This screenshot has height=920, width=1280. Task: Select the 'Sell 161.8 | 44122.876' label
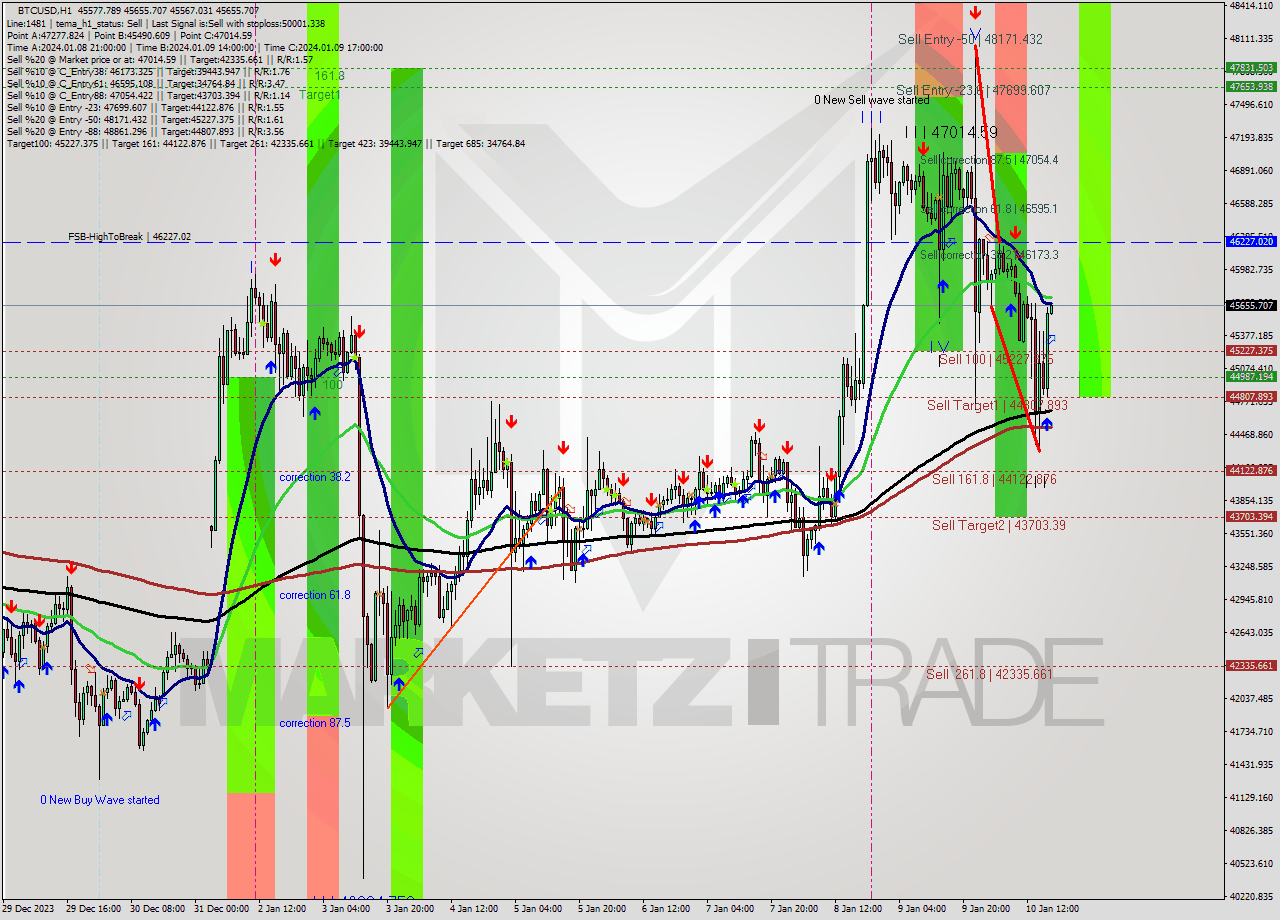coord(994,479)
